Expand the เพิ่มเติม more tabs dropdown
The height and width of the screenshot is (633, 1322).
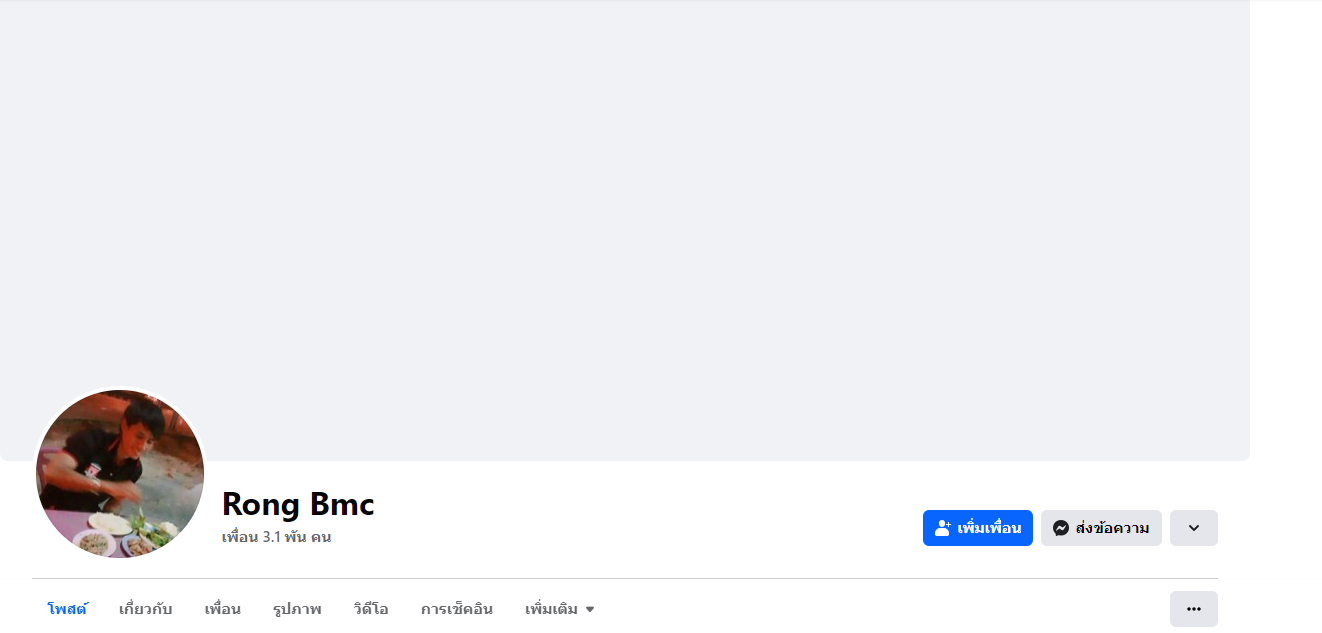click(x=551, y=609)
